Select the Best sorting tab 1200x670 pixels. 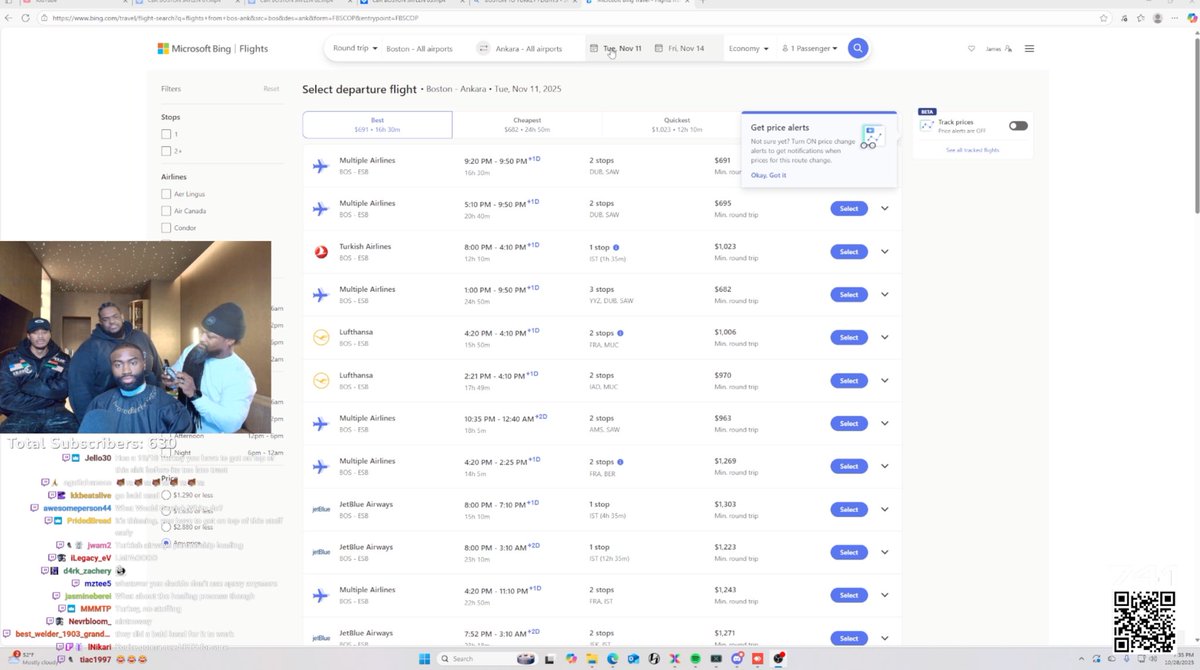[377, 125]
